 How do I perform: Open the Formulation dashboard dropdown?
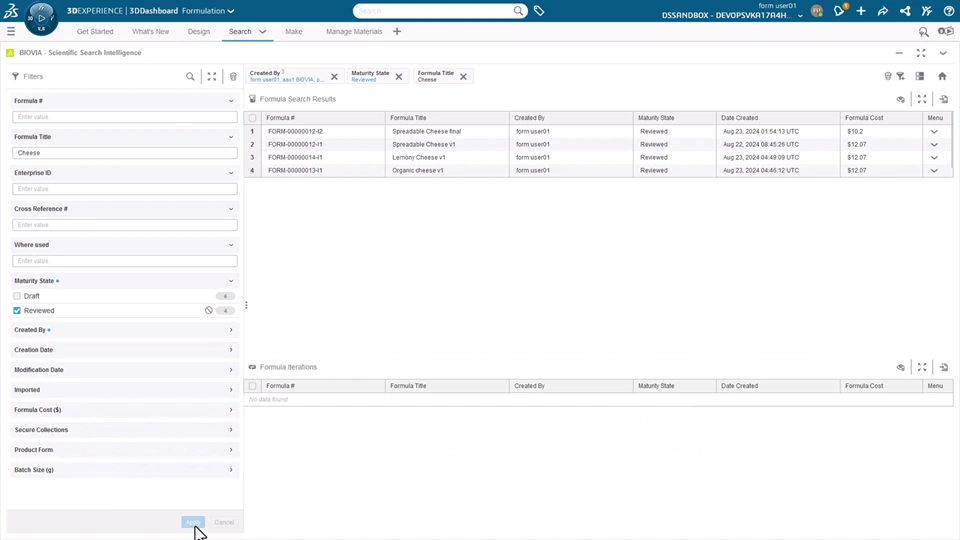208,11
